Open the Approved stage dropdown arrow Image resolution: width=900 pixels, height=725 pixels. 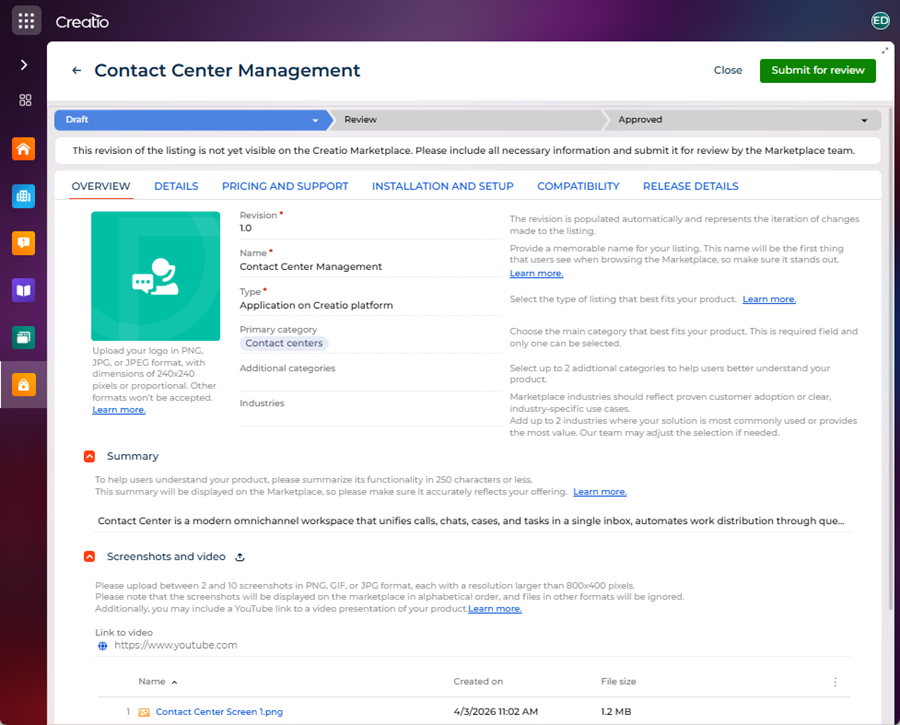click(864, 121)
